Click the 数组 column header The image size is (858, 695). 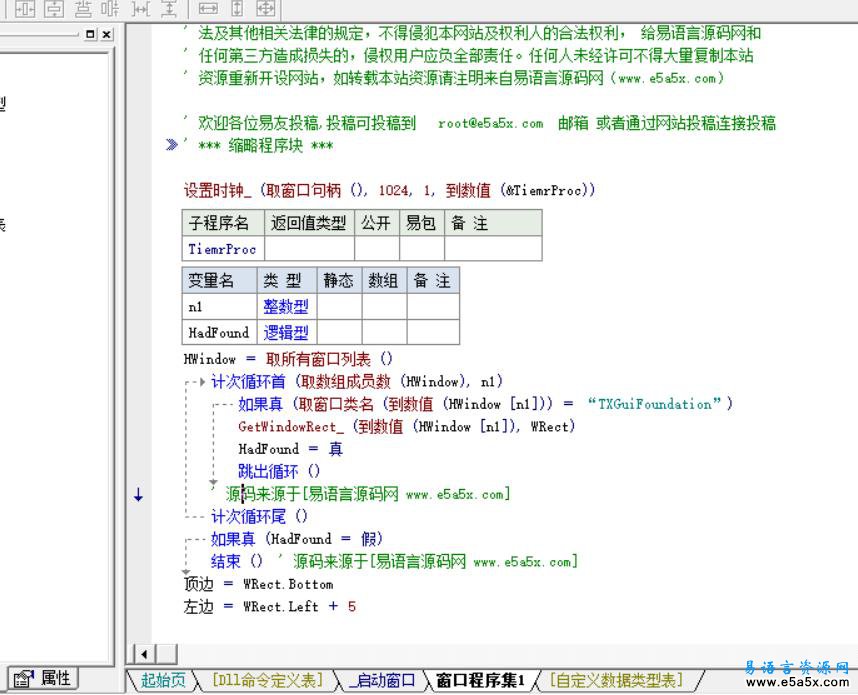click(x=384, y=281)
